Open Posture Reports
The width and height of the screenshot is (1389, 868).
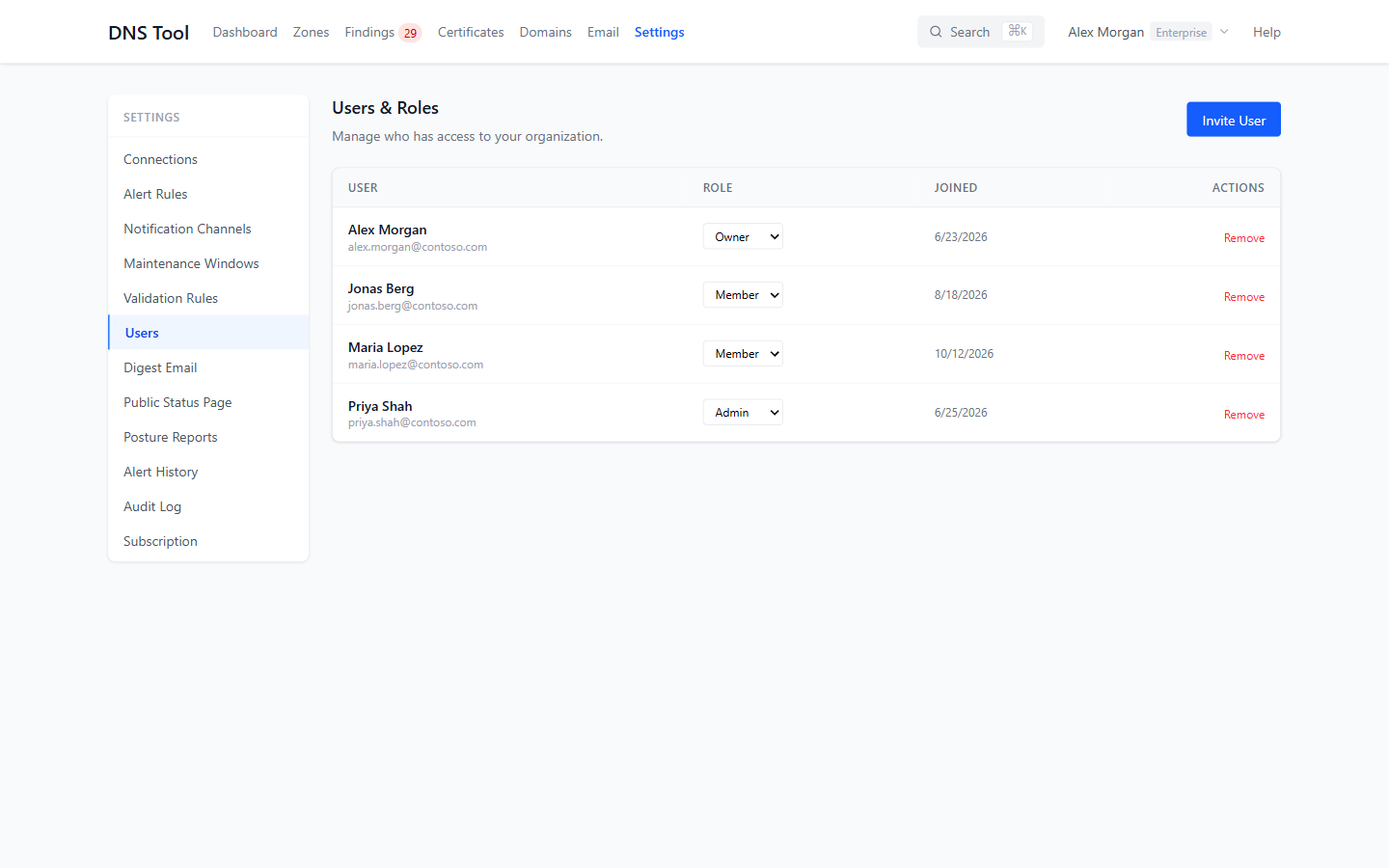pos(208,437)
